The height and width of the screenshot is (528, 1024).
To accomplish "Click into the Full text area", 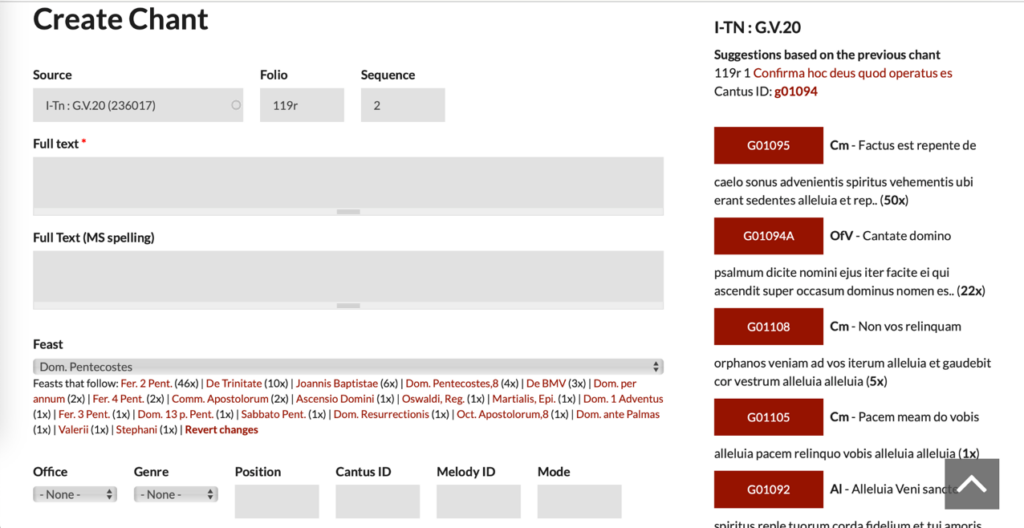I will [347, 182].
